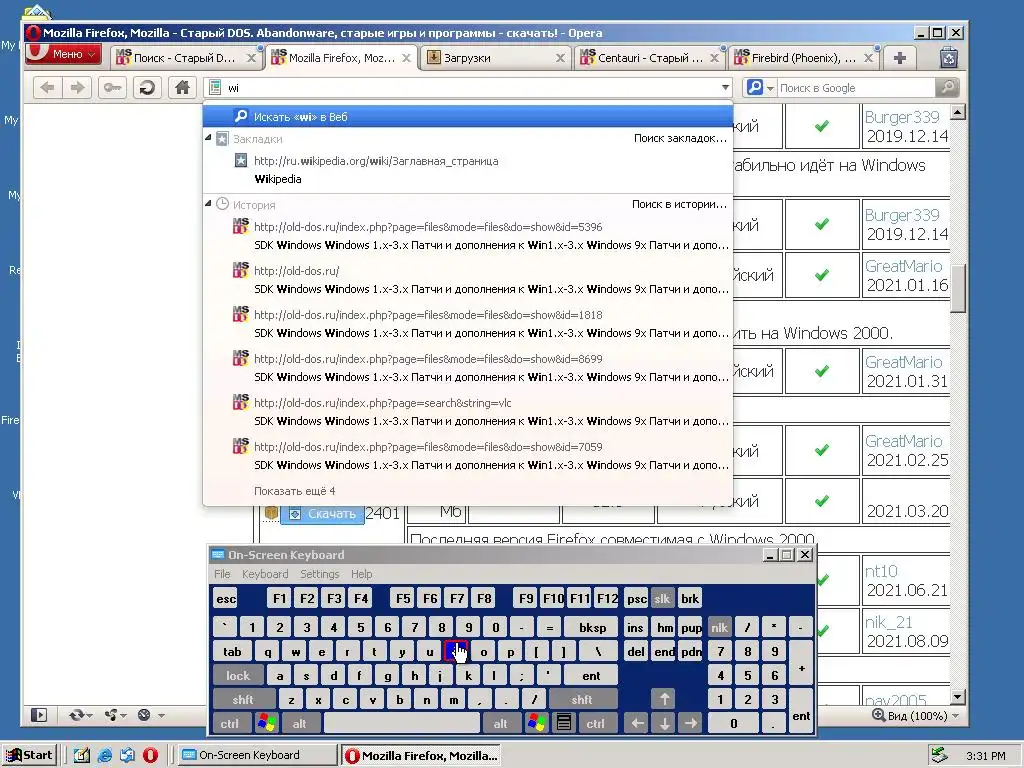Open history entry ending with id=8699
Viewport: 1024px width, 768px height.
point(468,368)
